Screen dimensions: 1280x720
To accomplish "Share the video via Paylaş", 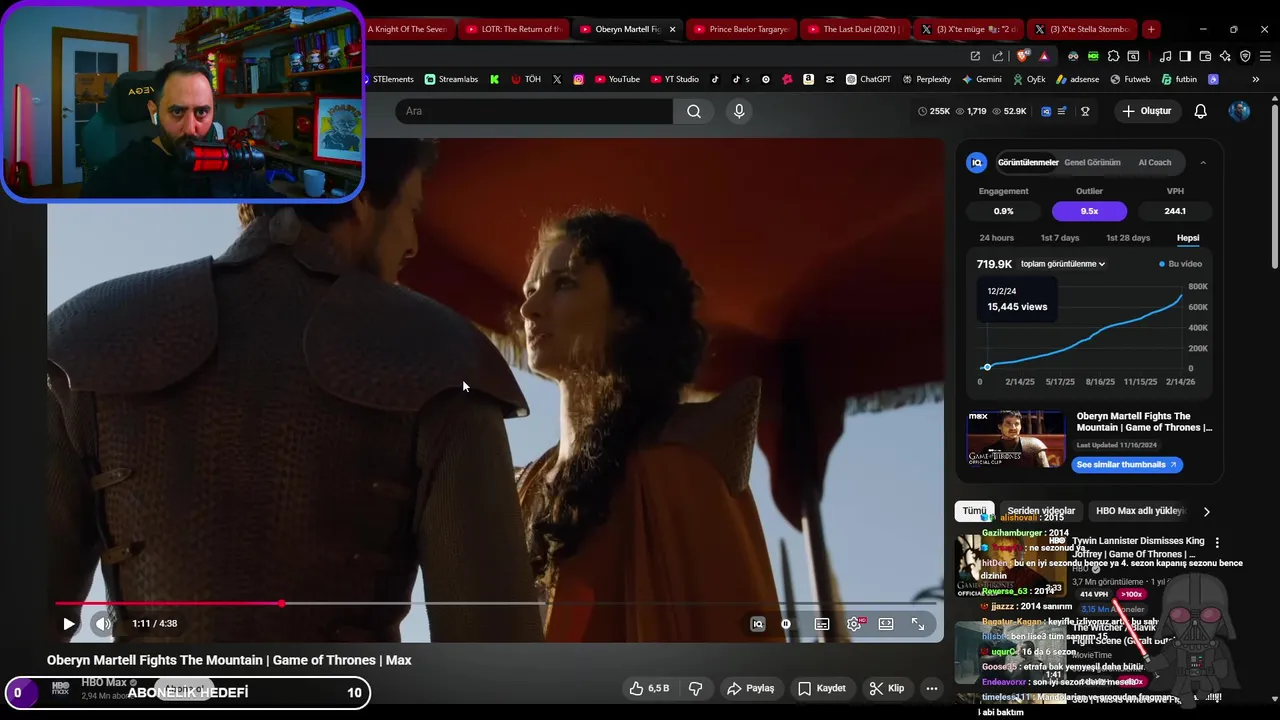I will [750, 688].
